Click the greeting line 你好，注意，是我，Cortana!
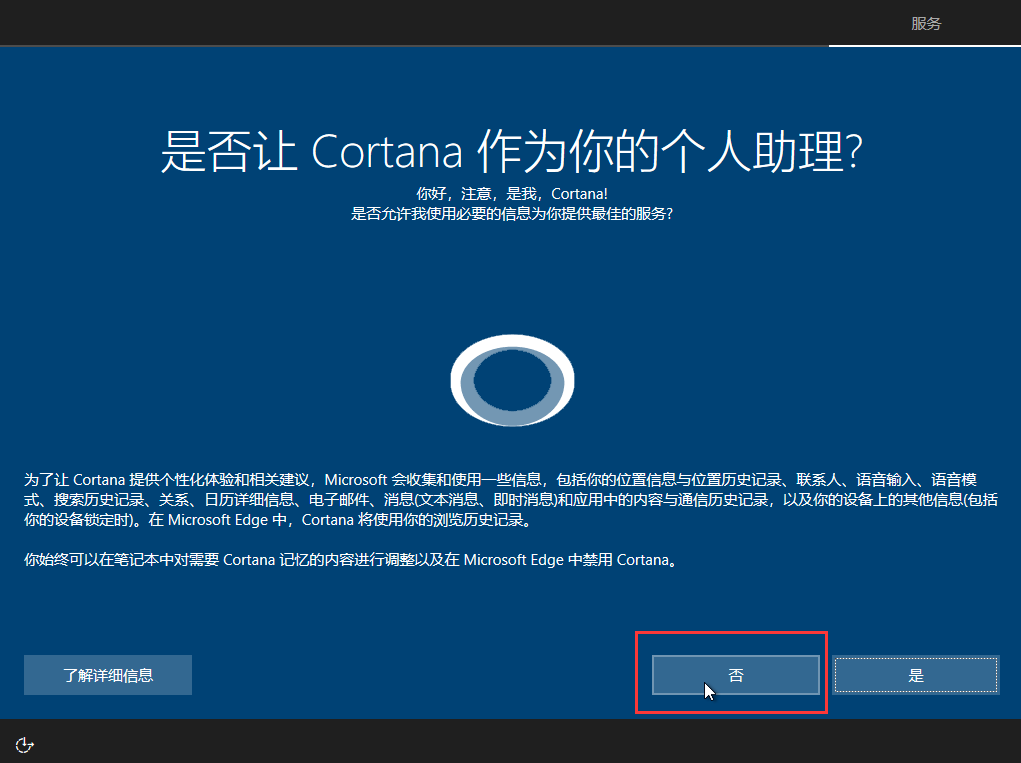The height and width of the screenshot is (763, 1021). coord(512,193)
